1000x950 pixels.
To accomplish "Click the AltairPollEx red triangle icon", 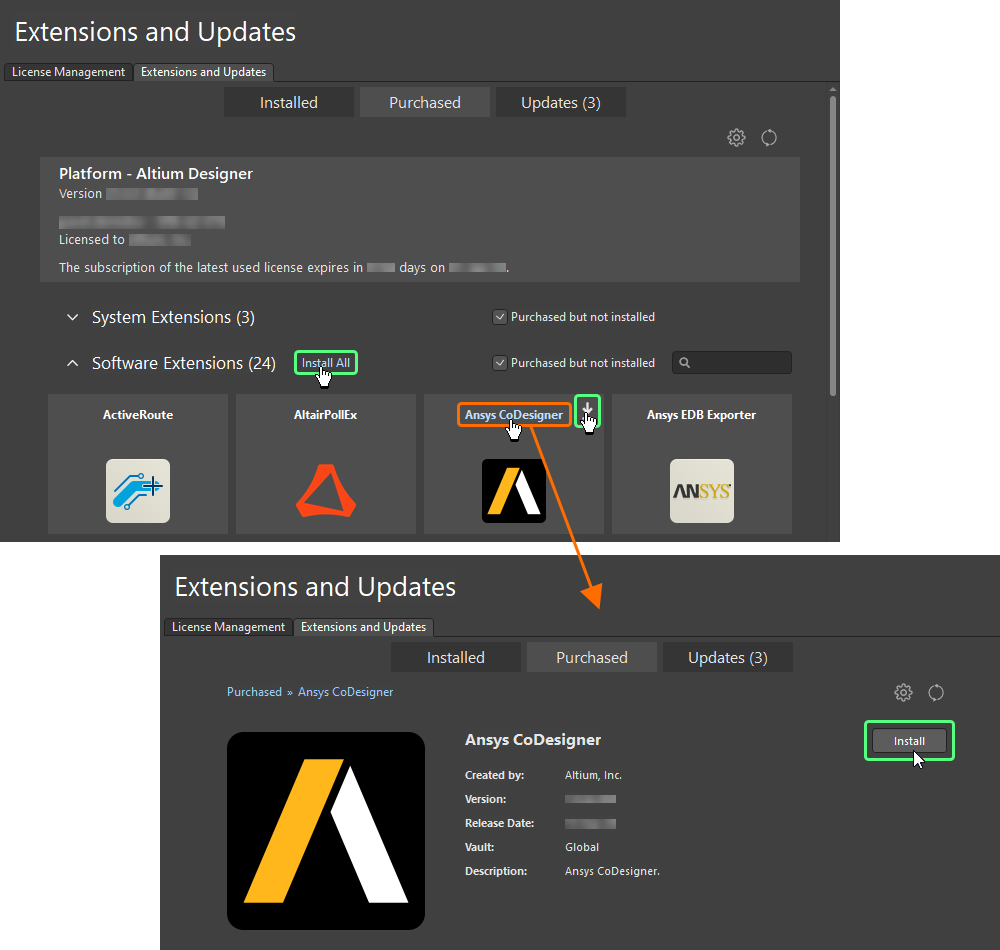I will 326,491.
